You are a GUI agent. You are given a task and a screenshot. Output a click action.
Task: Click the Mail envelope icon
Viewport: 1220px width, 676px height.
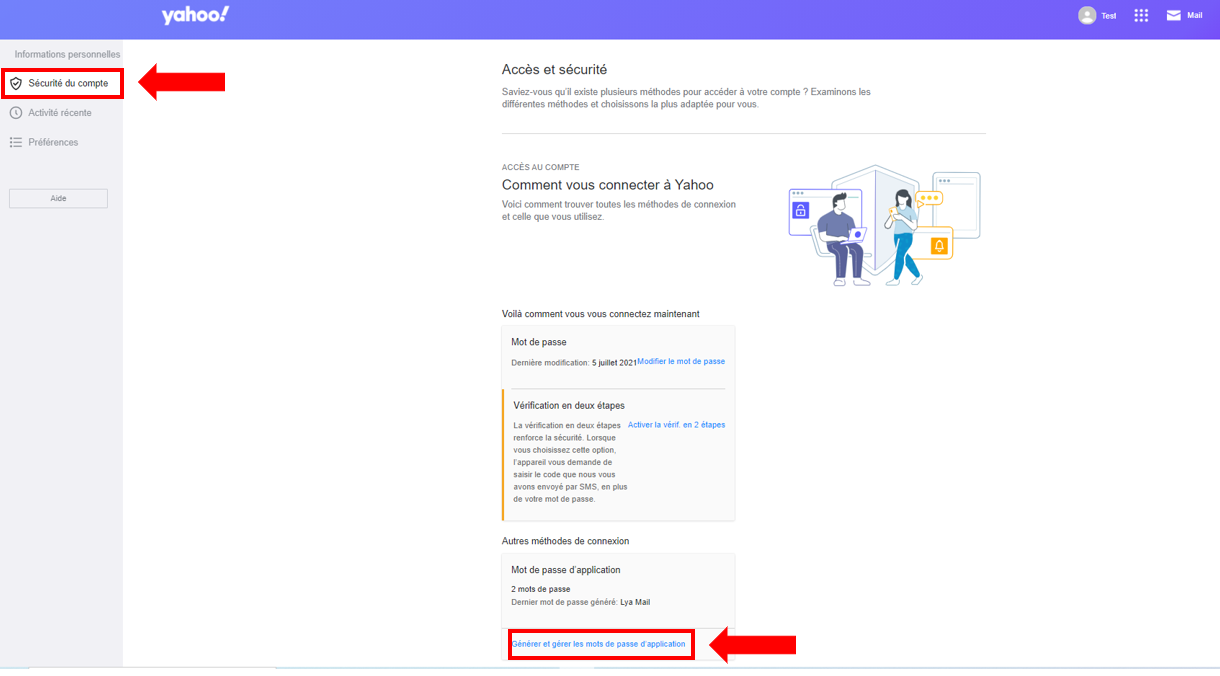(x=1174, y=16)
